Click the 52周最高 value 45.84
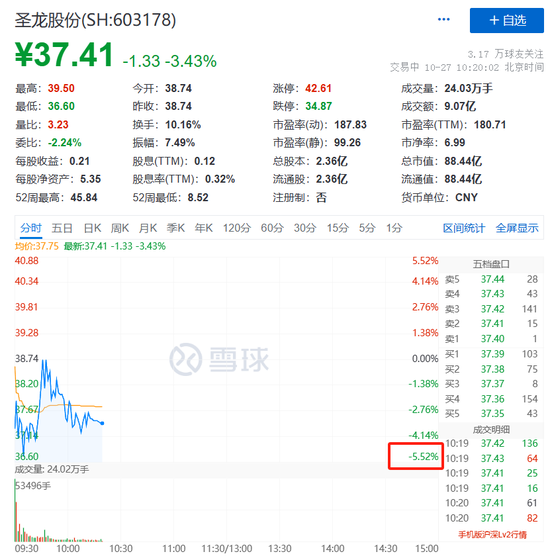The width and height of the screenshot is (550, 556). [x=84, y=198]
